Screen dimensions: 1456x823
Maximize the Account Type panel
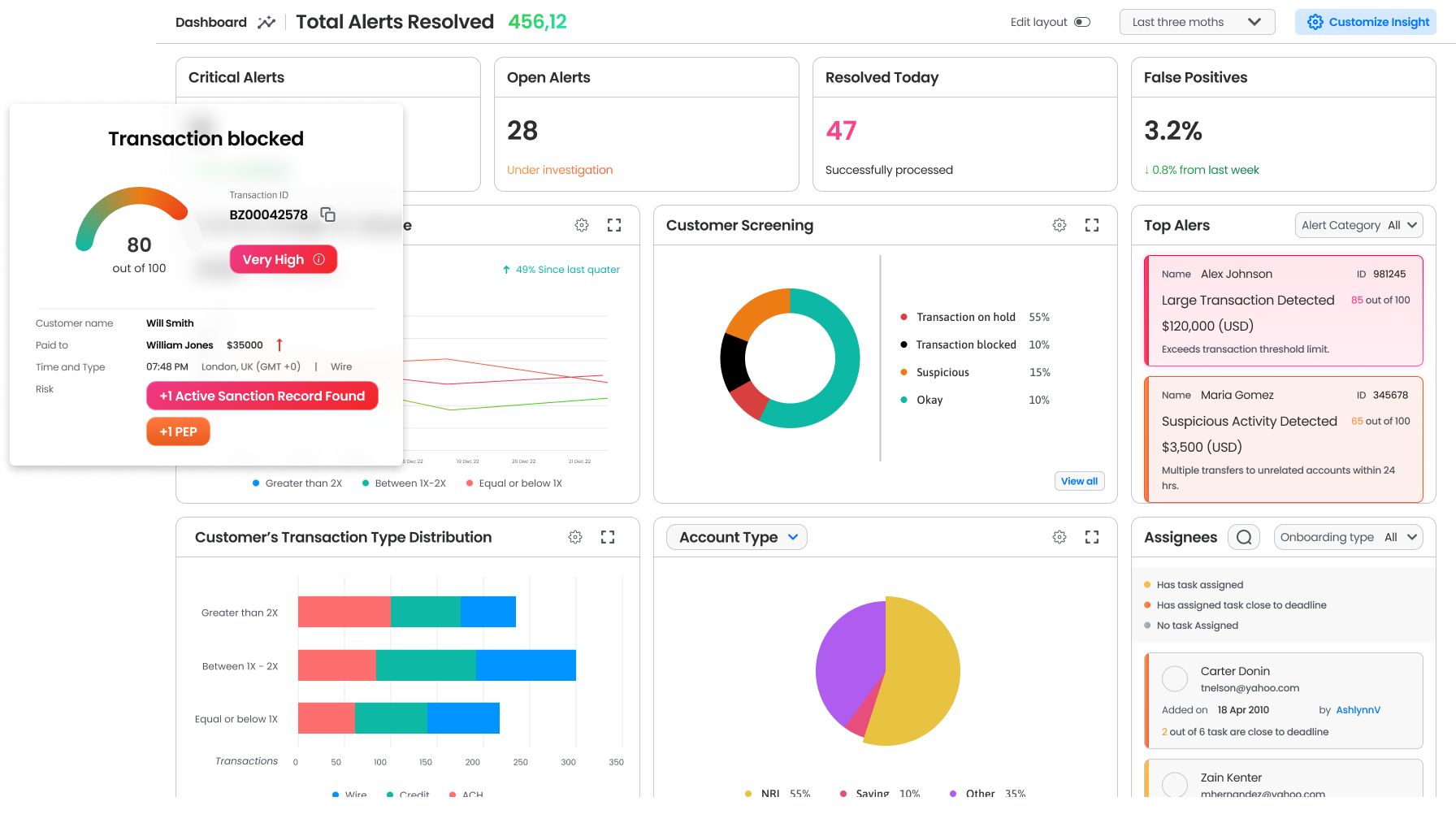pos(1092,537)
